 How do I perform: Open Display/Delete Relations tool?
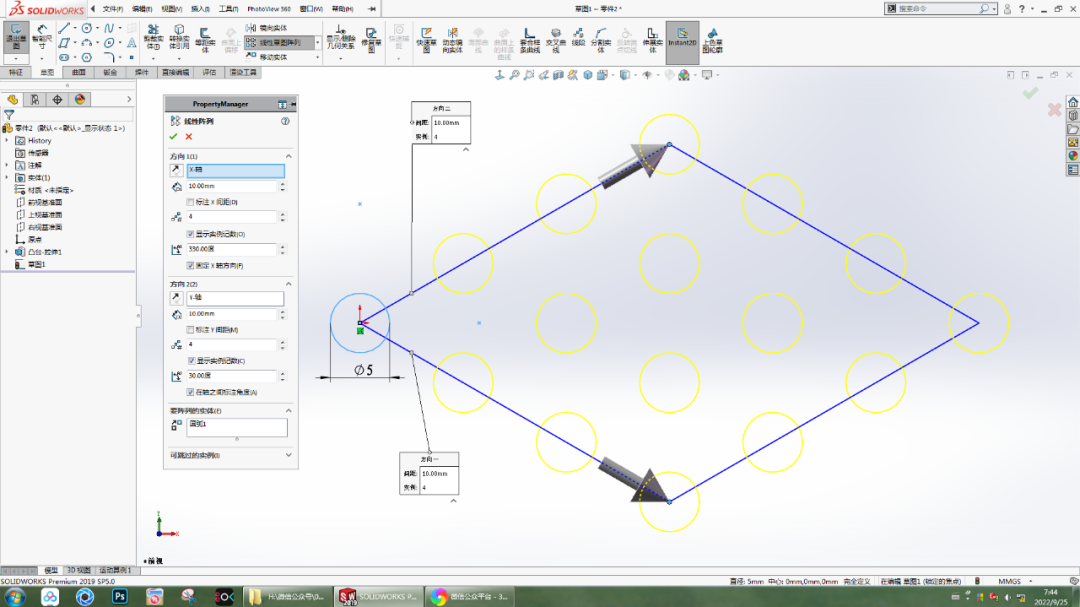[339, 38]
